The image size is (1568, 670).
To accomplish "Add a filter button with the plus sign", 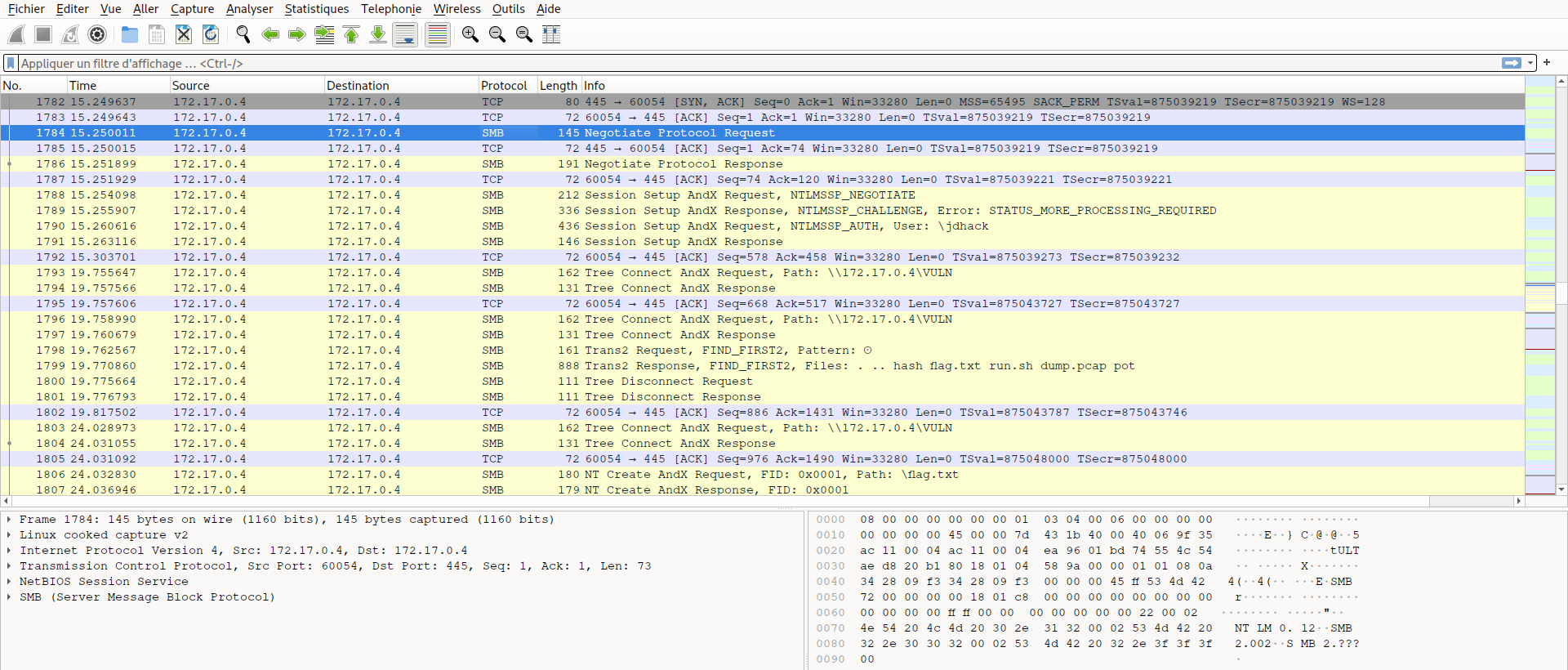I will click(x=1547, y=63).
